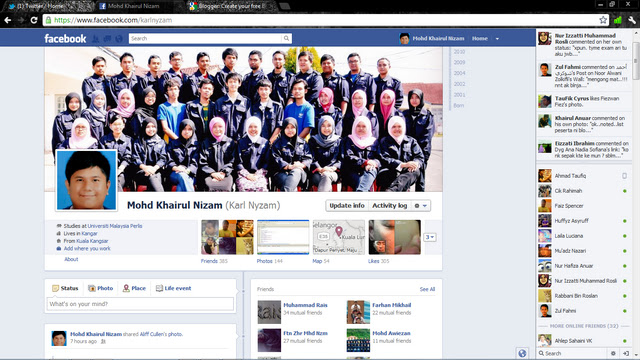Open Khairul Anuar ticker story
640x360 pixels.
584,124
